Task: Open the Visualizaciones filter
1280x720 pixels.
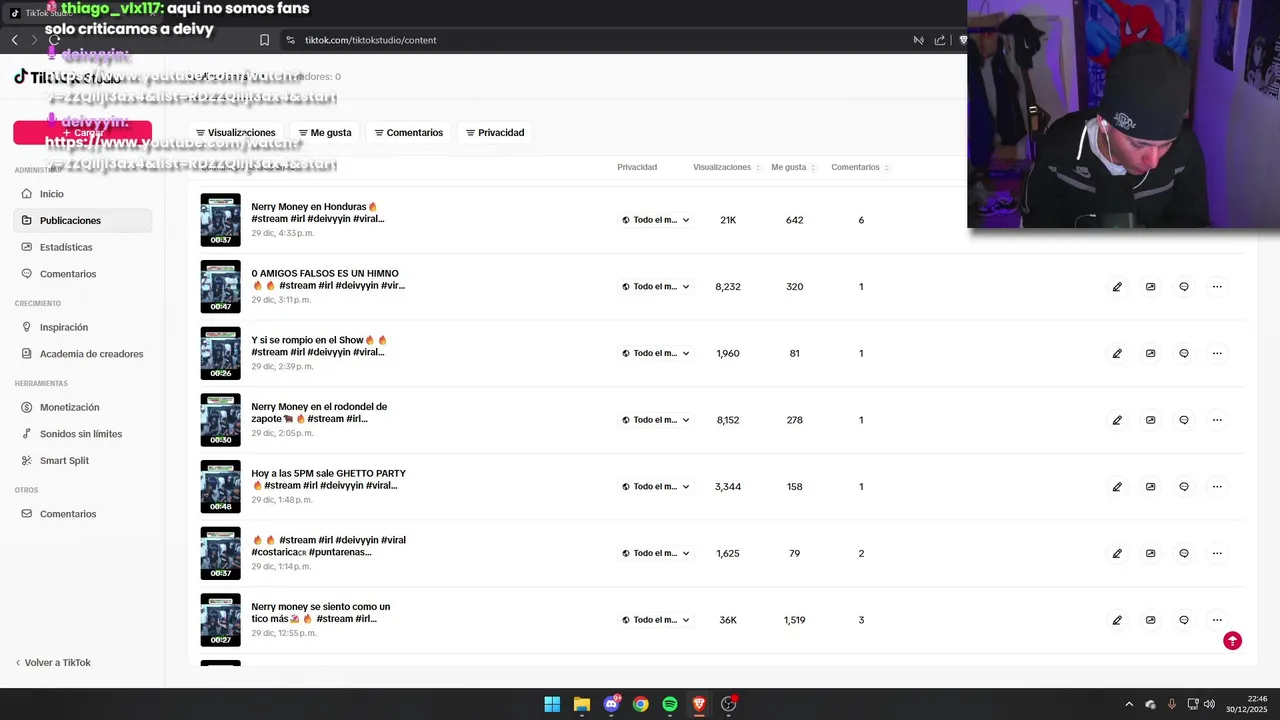Action: pyautogui.click(x=236, y=132)
